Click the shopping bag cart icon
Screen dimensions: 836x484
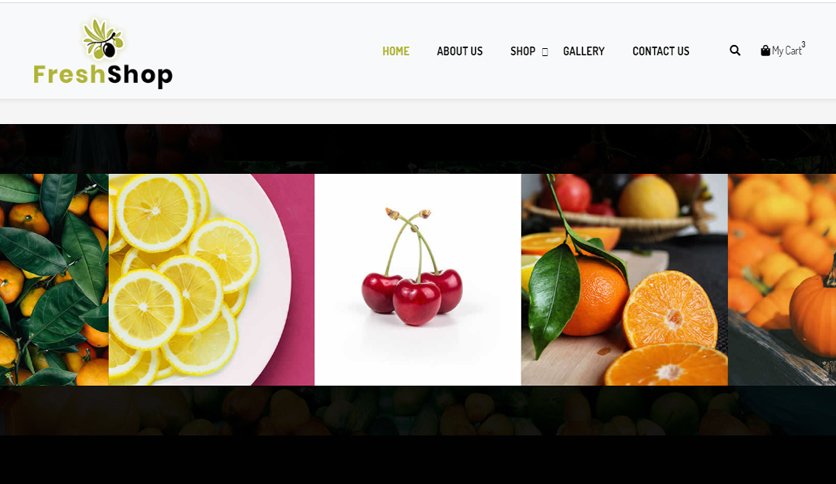click(x=765, y=51)
